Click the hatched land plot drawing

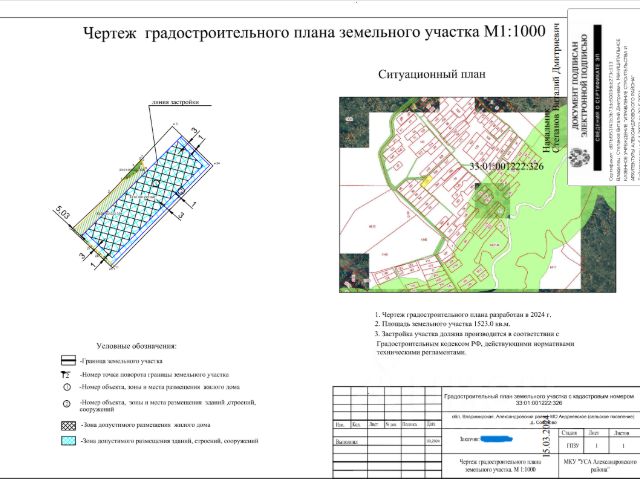tap(143, 198)
